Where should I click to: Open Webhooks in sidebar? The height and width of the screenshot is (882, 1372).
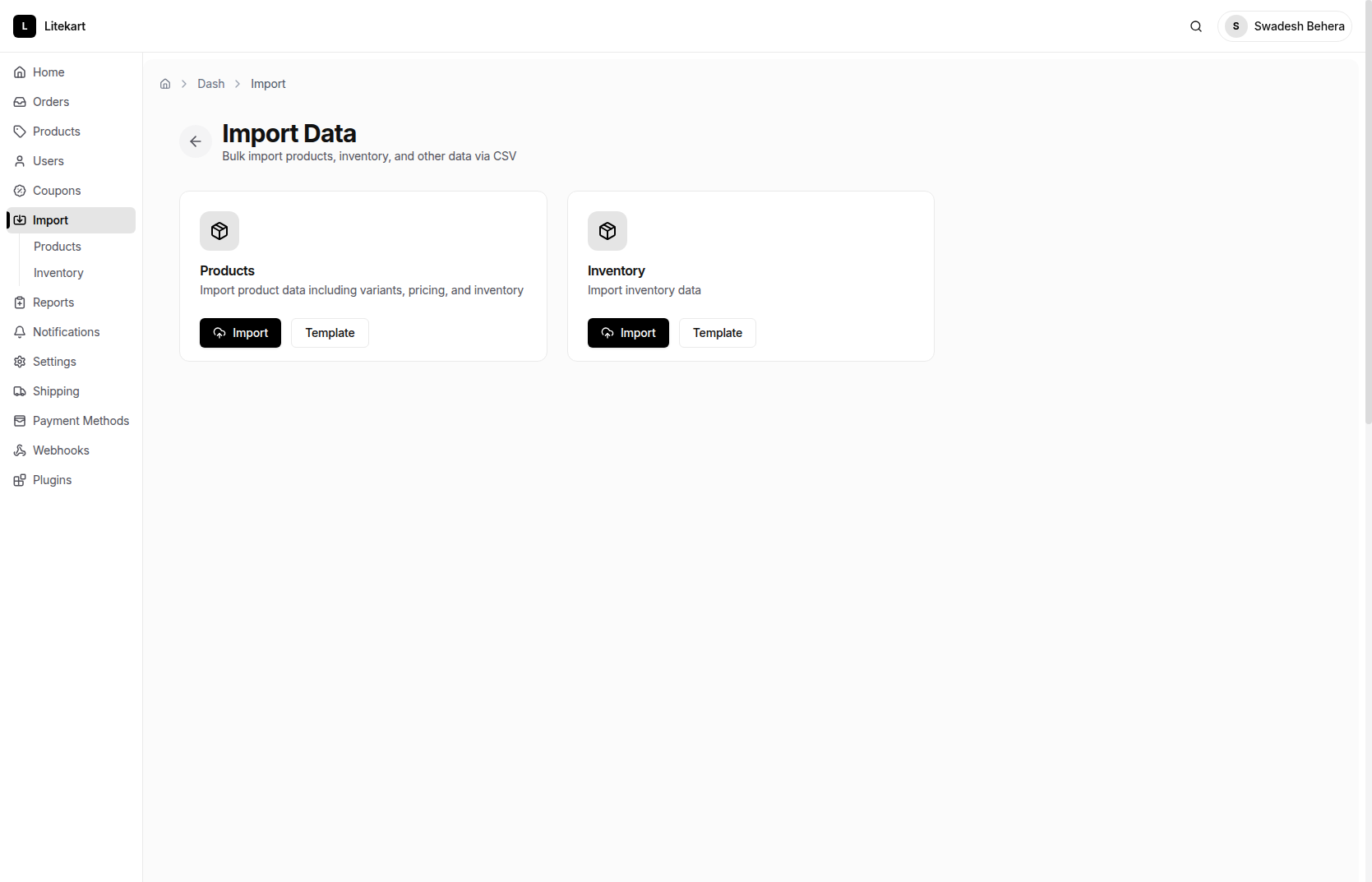click(71, 450)
